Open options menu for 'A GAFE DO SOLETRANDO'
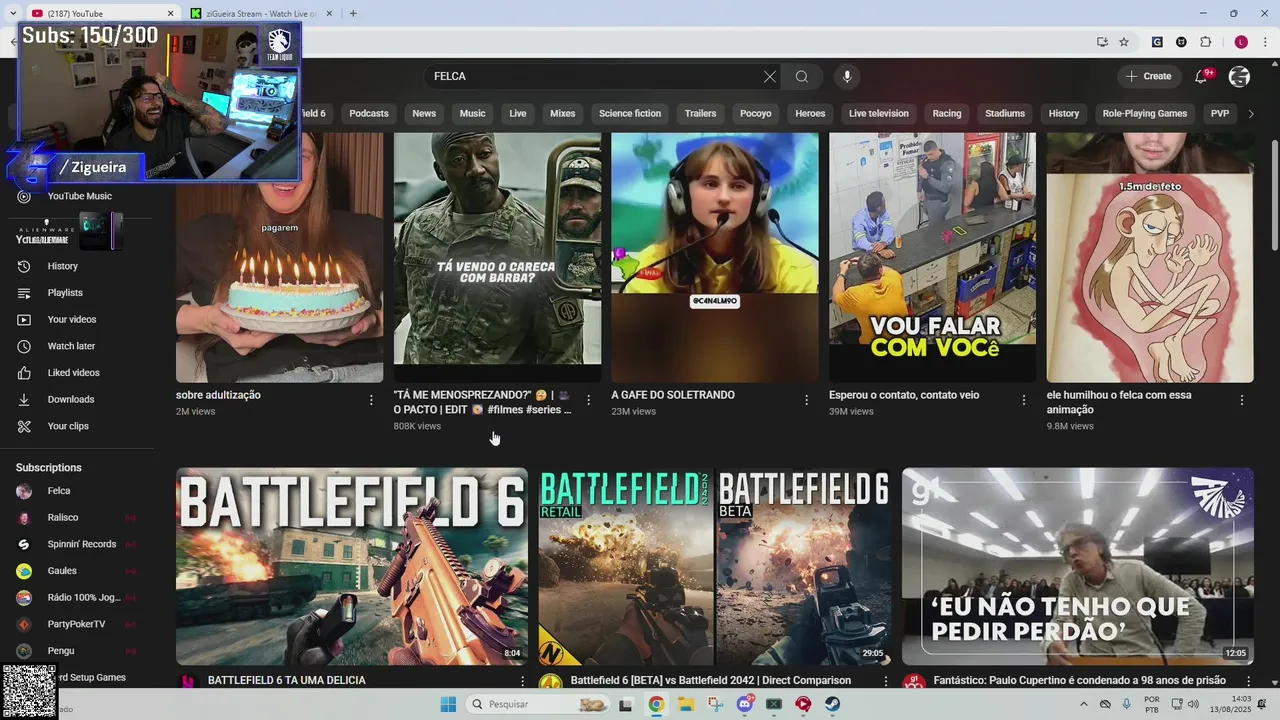The width and height of the screenshot is (1280, 720). tap(806, 400)
